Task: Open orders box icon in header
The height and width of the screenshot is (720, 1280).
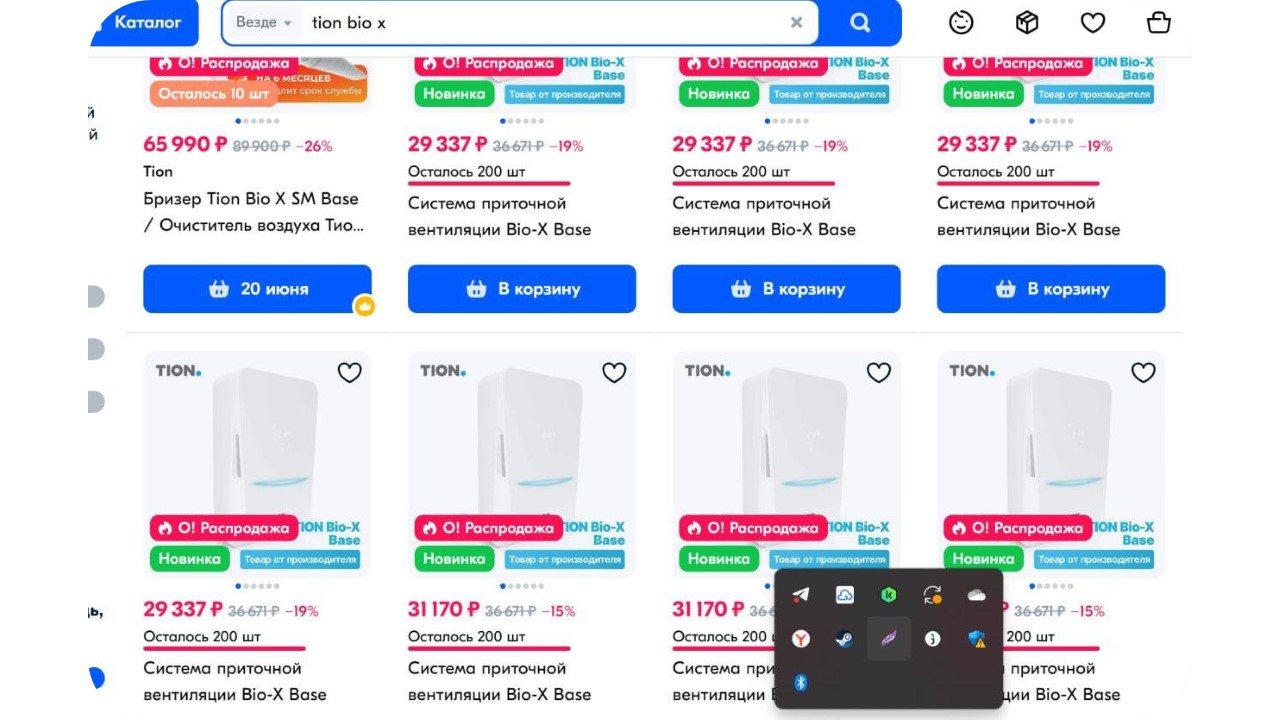Action: (1027, 22)
